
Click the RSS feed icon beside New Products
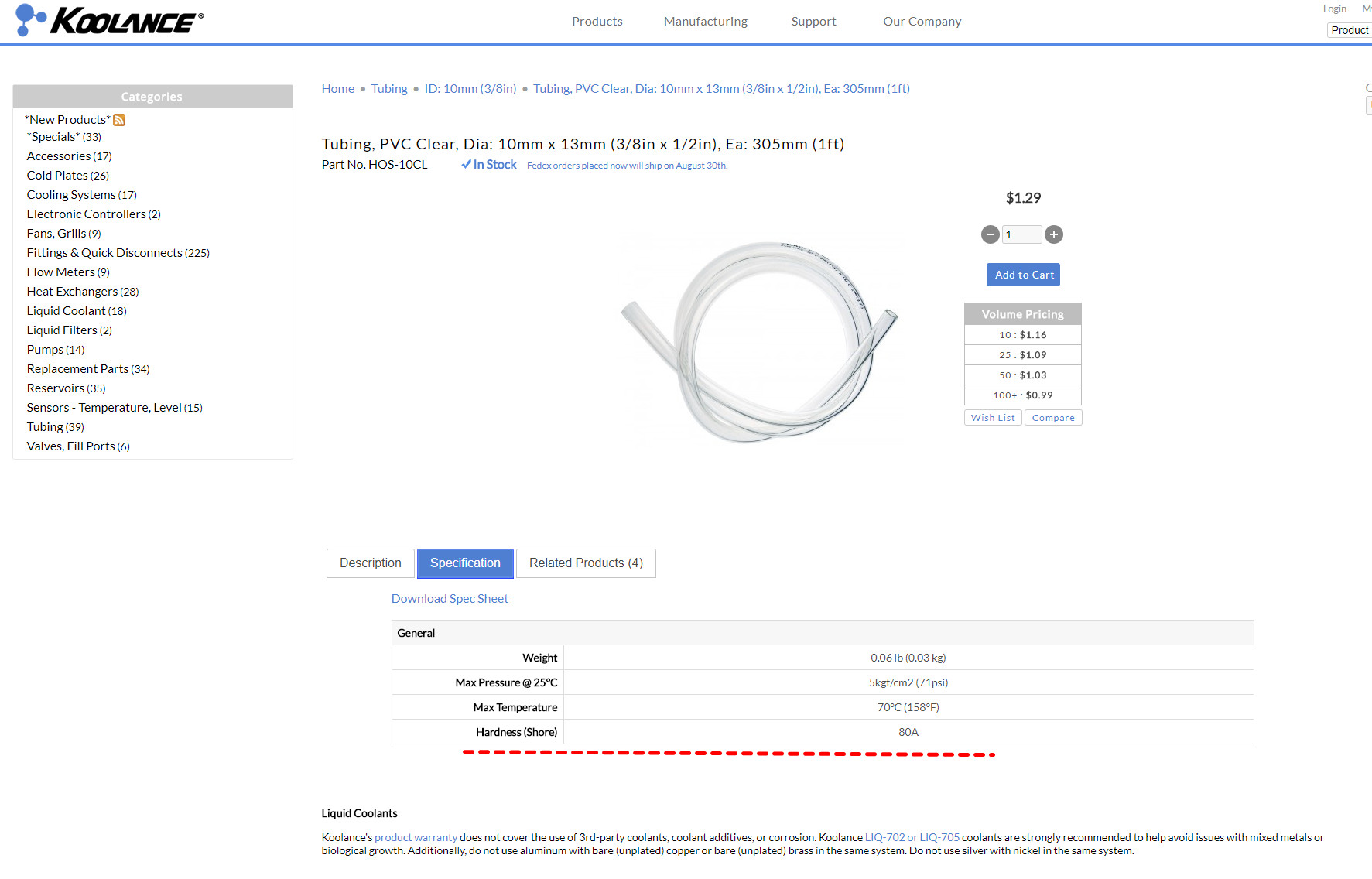(119, 120)
